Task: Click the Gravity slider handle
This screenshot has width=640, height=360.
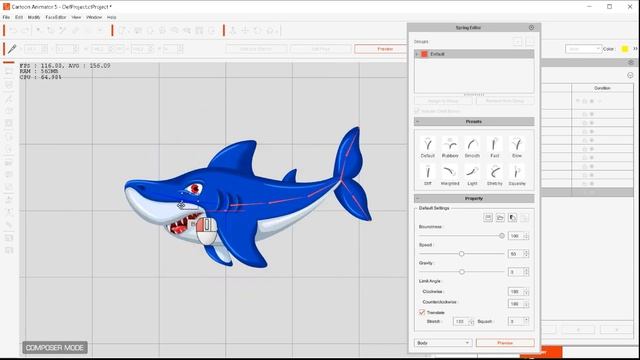Action: (462, 272)
